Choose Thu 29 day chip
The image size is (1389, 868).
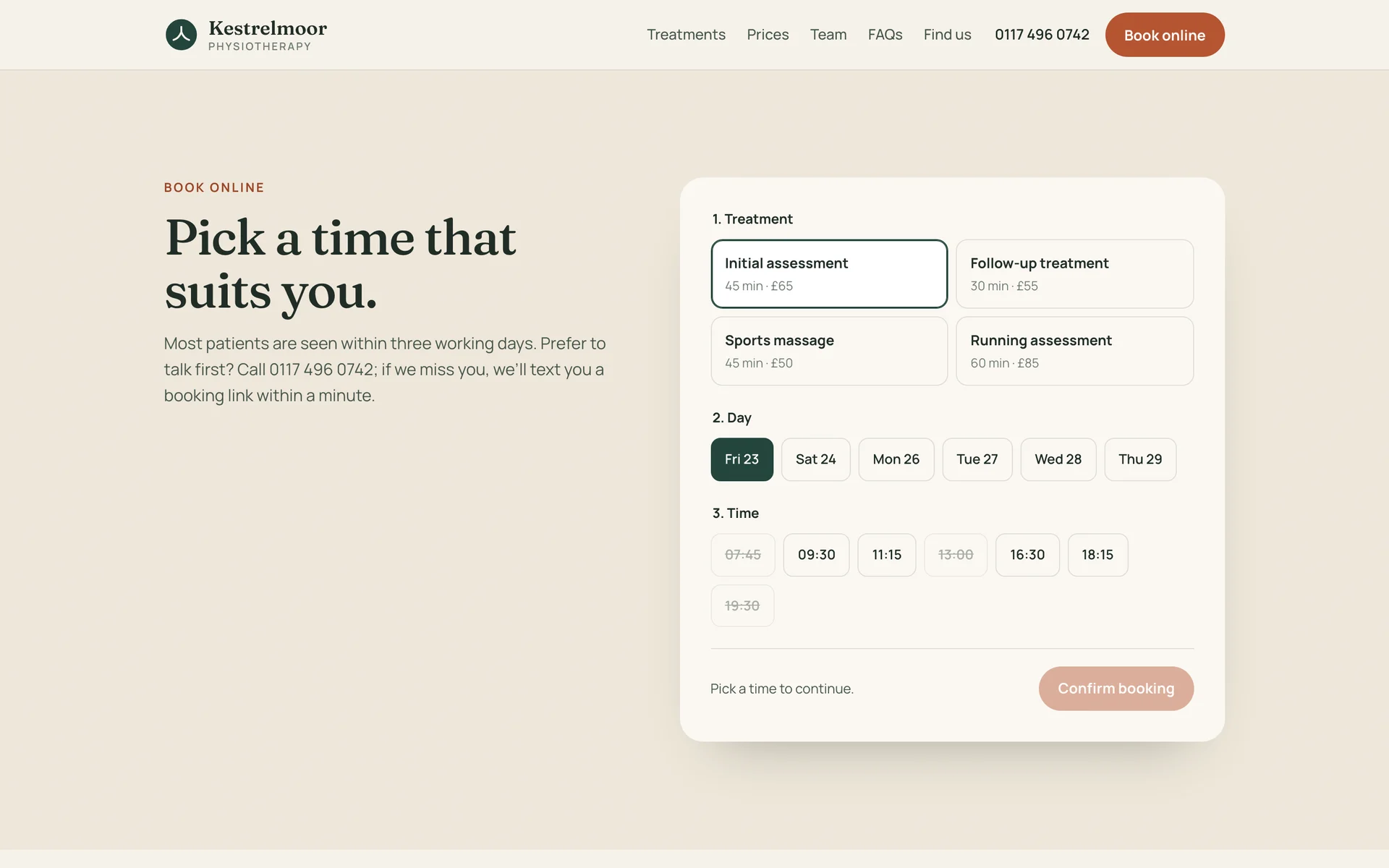[1140, 459]
